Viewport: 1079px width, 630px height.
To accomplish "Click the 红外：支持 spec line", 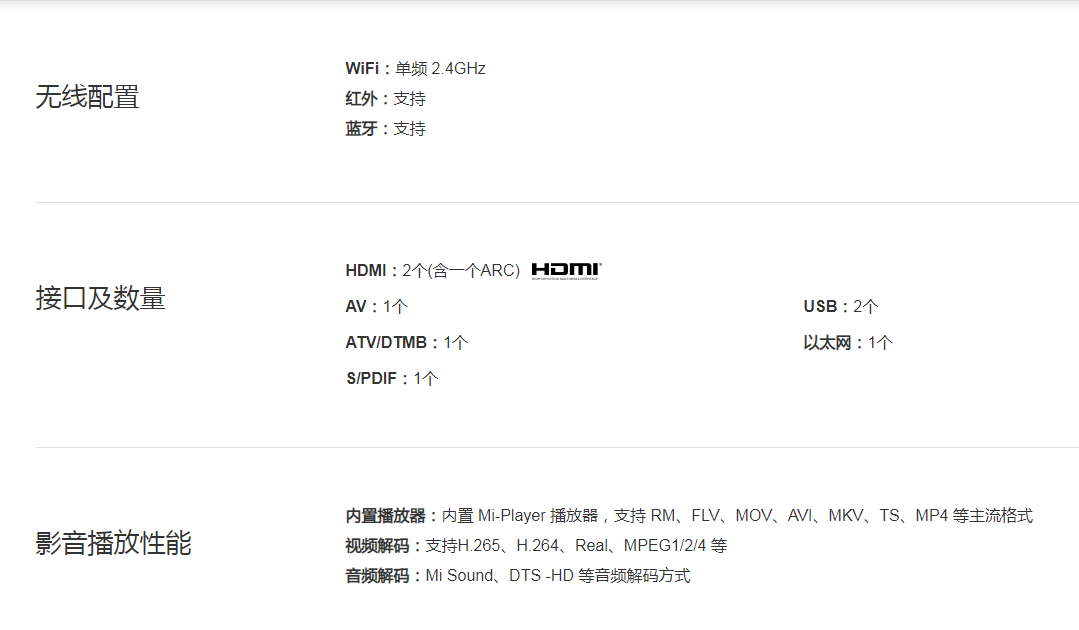I will (x=385, y=99).
